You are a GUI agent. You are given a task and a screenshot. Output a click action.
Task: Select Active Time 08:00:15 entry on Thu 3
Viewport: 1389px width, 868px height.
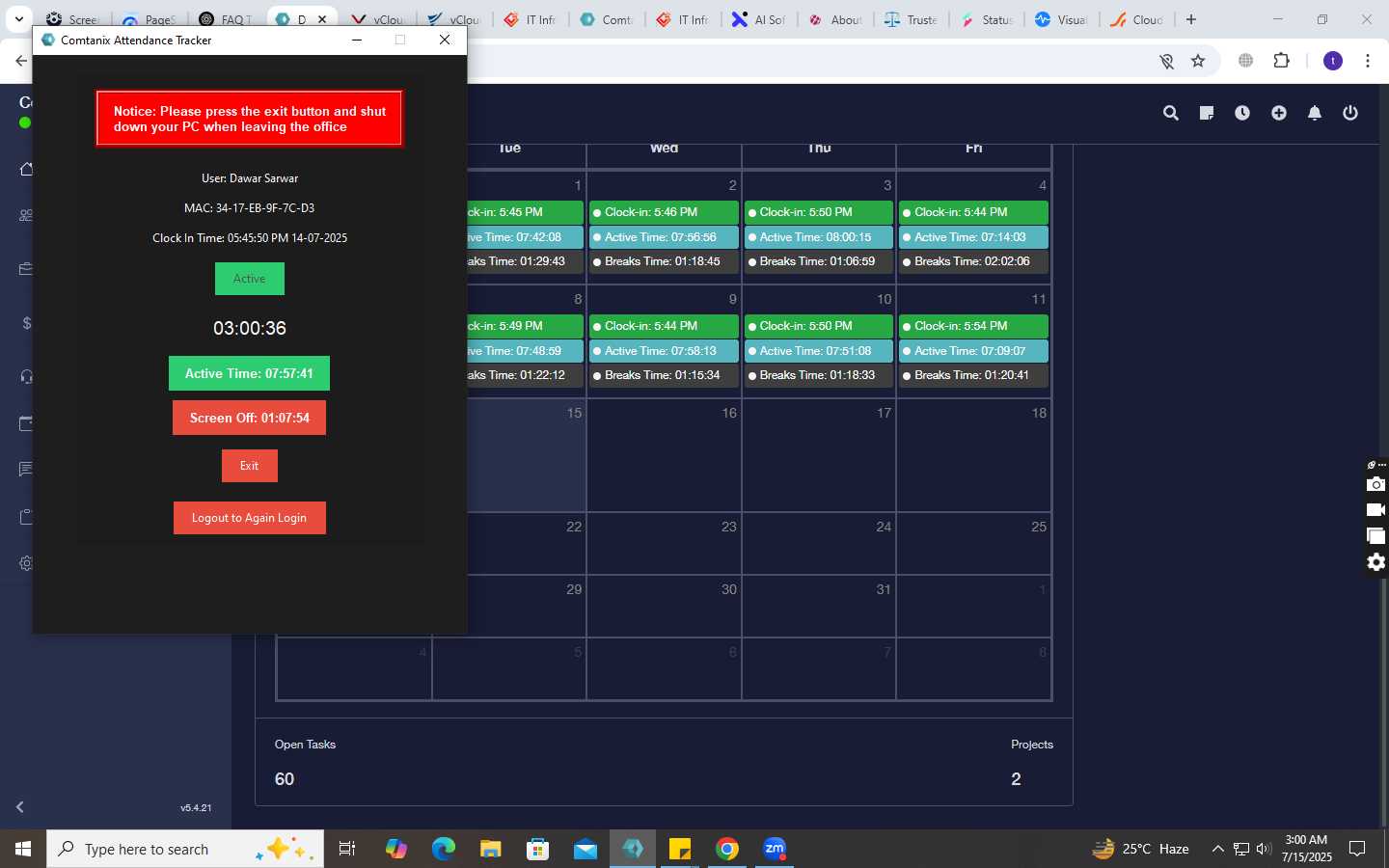pyautogui.click(x=818, y=237)
